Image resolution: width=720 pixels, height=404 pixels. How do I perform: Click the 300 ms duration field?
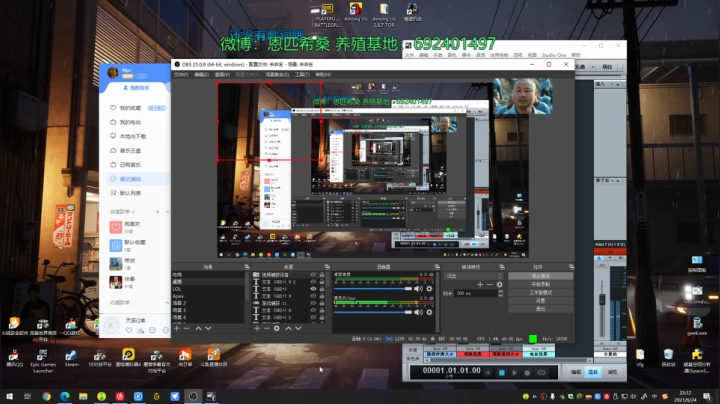click(476, 293)
